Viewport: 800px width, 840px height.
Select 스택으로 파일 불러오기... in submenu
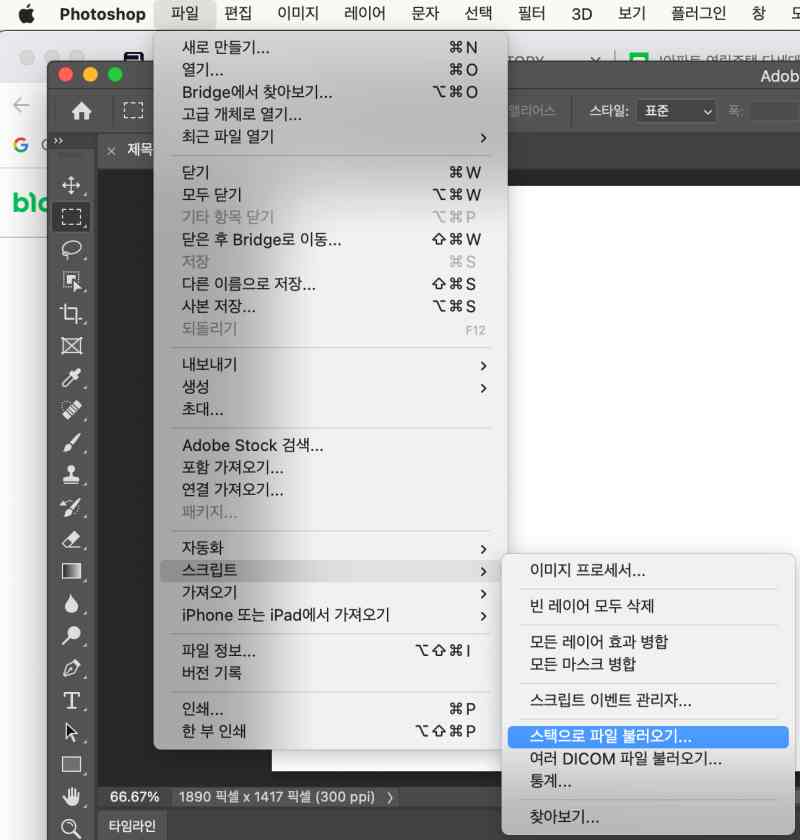point(648,737)
